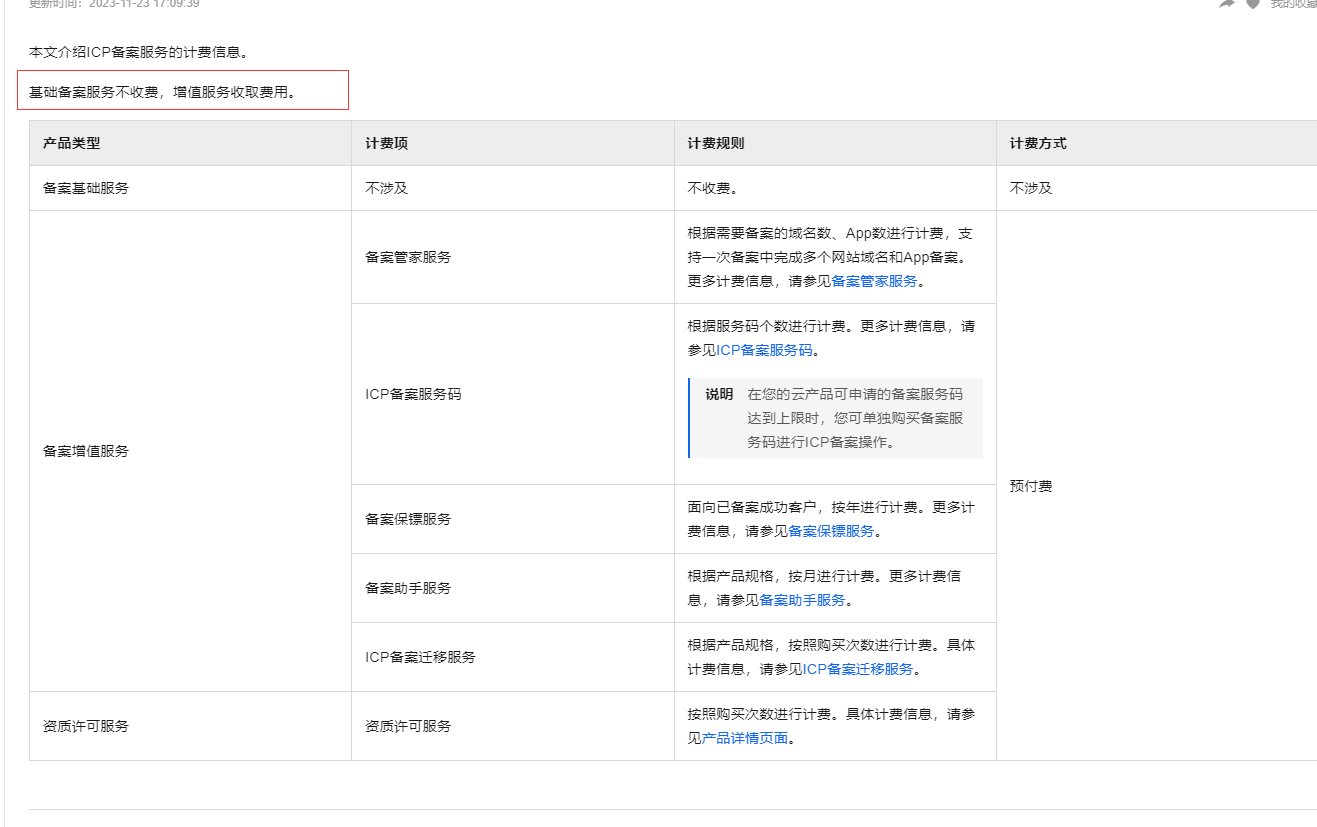This screenshot has width=1317, height=827.
Task: Click the 计费规则 column header
Action: click(835, 143)
